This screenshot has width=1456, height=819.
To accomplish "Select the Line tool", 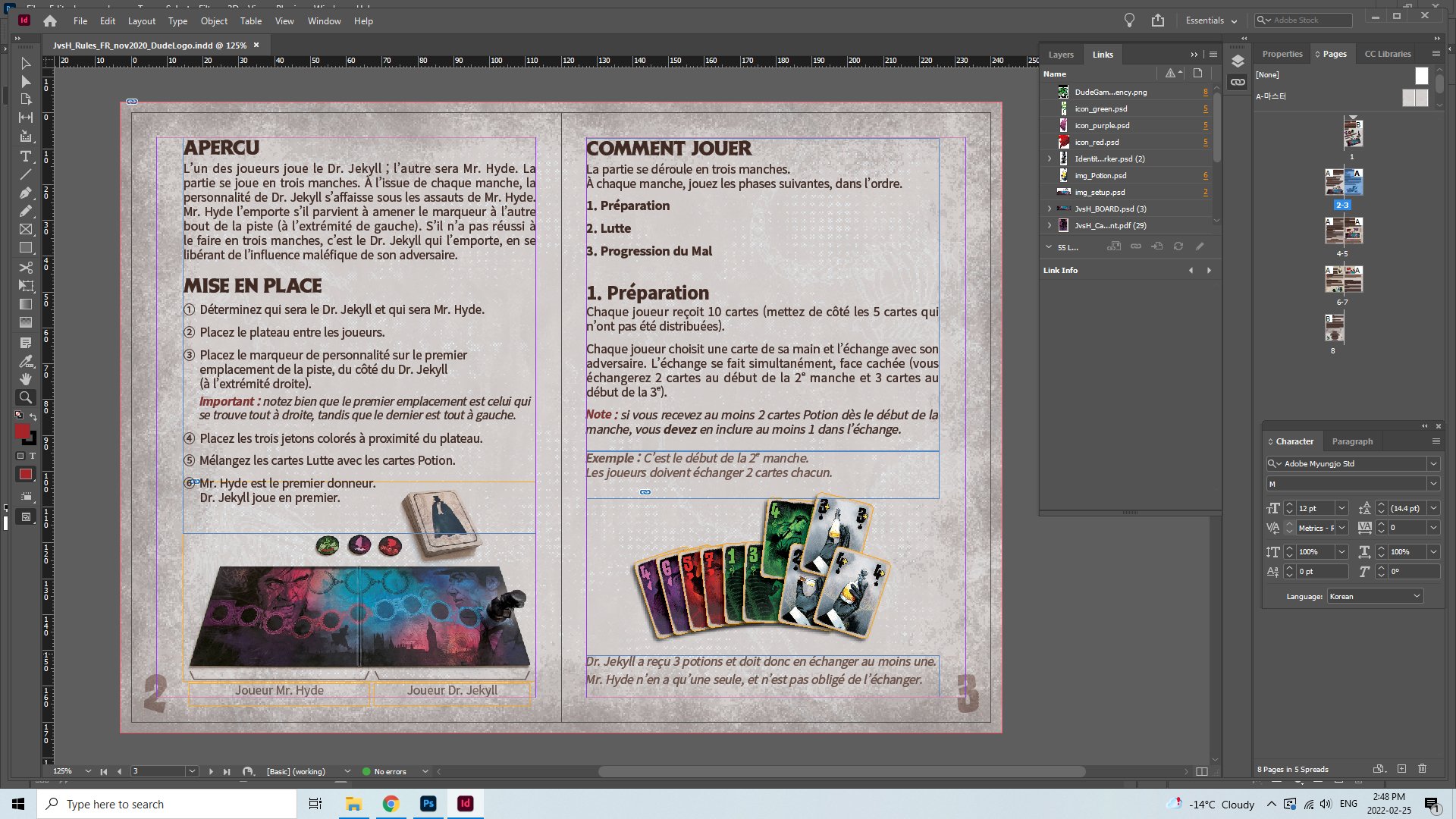I will pos(26,174).
